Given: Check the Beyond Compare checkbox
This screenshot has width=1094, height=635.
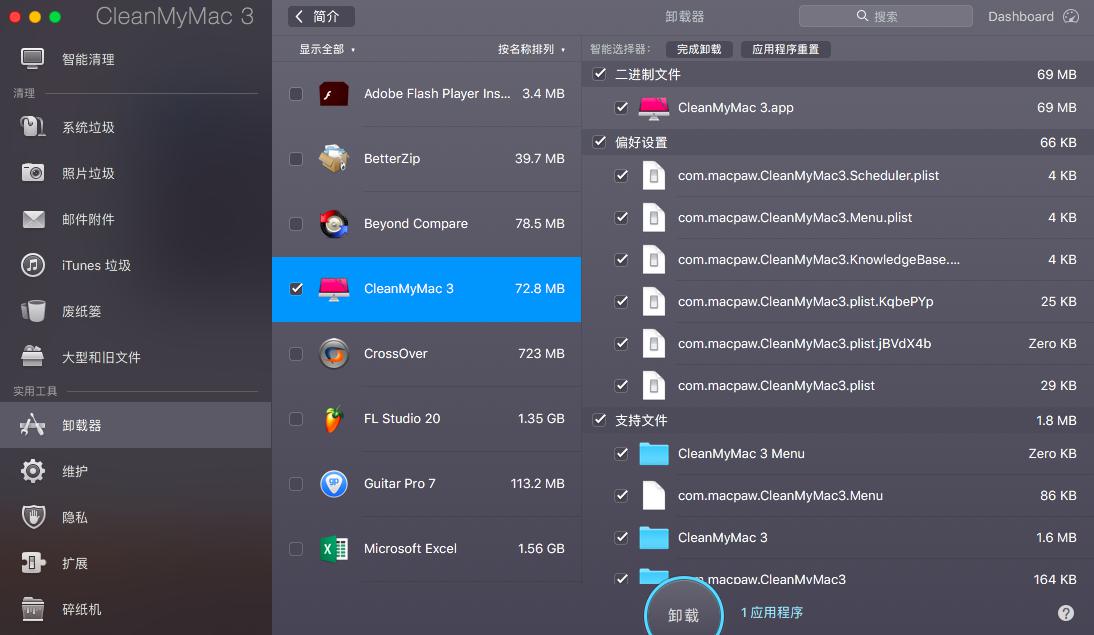Looking at the screenshot, I should [296, 223].
